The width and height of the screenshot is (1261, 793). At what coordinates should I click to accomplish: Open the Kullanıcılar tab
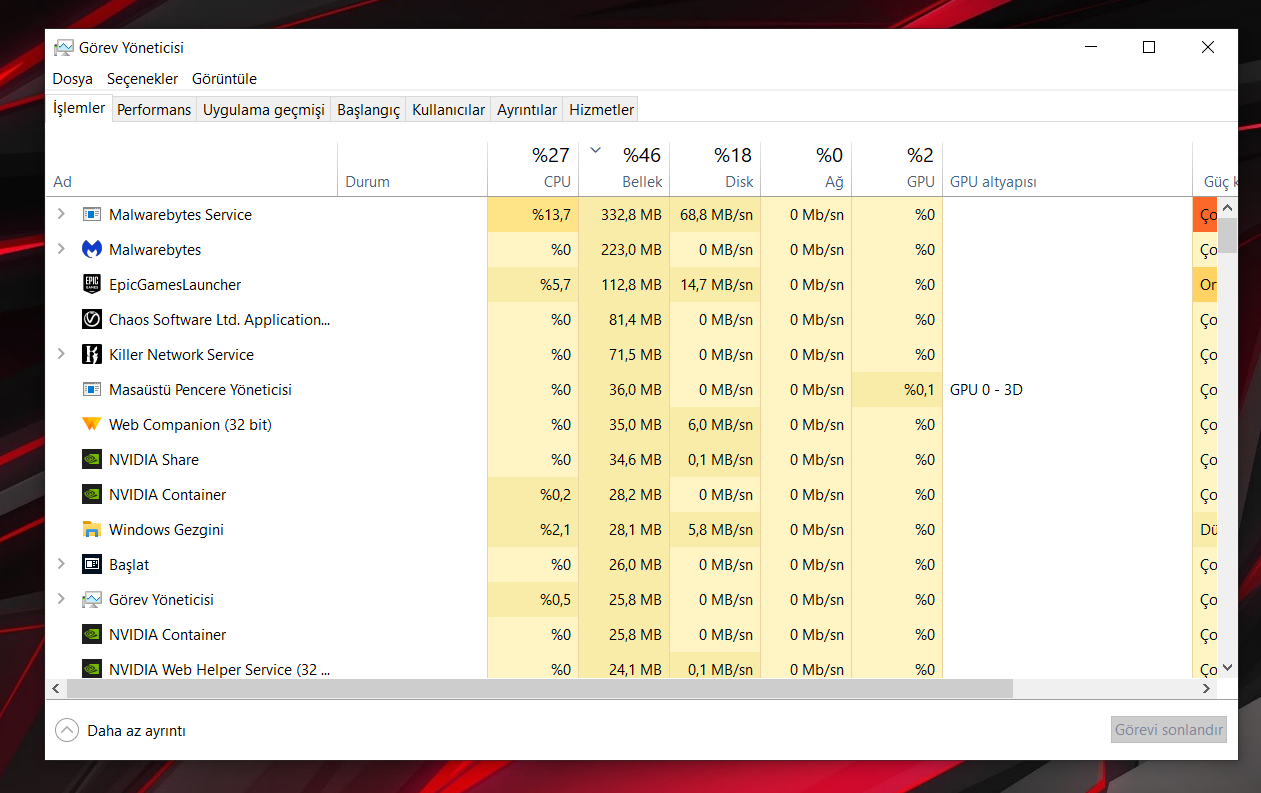point(449,110)
